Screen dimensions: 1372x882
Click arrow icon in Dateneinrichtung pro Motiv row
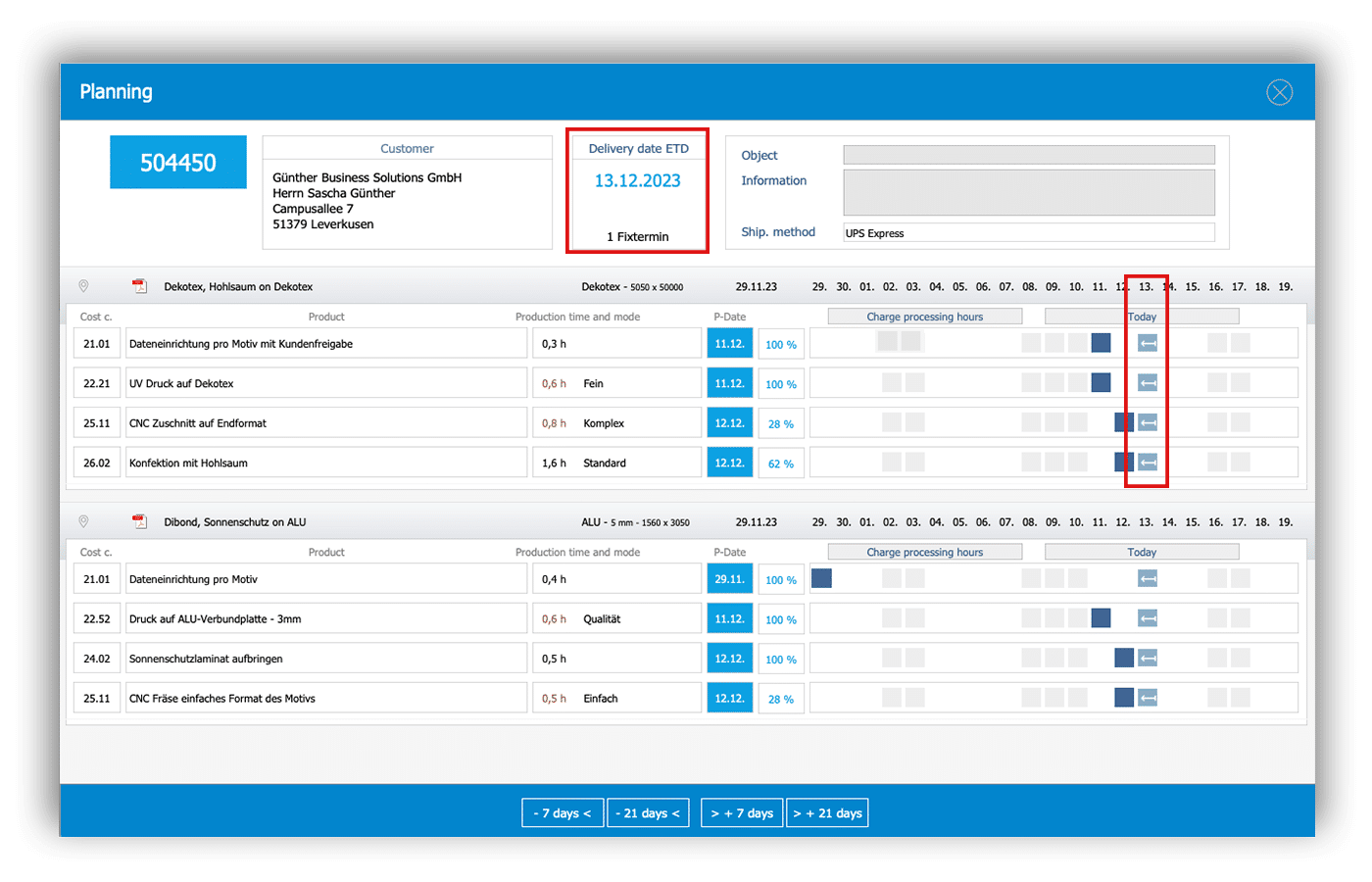point(1148,579)
